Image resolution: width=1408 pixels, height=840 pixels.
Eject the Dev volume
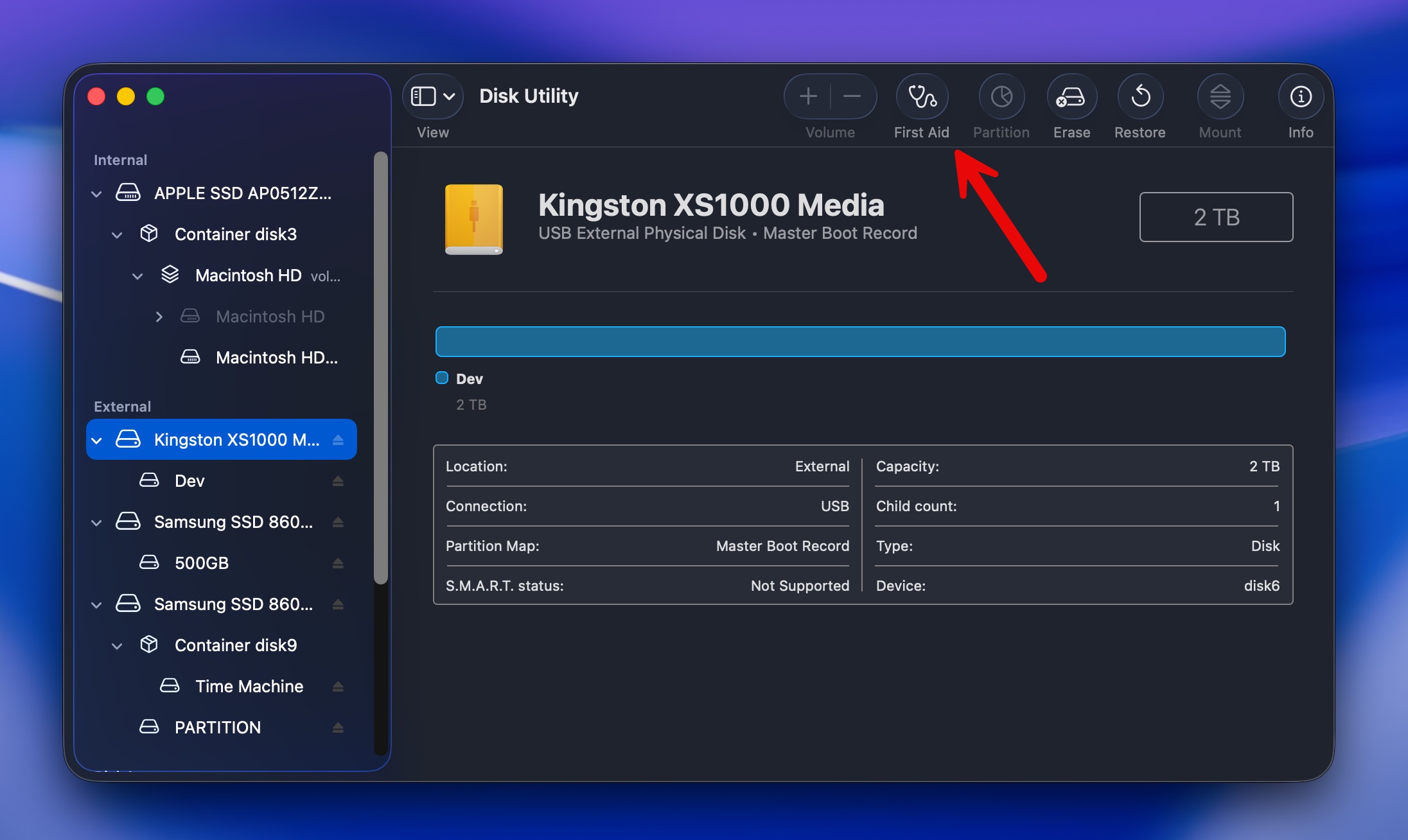coord(338,481)
